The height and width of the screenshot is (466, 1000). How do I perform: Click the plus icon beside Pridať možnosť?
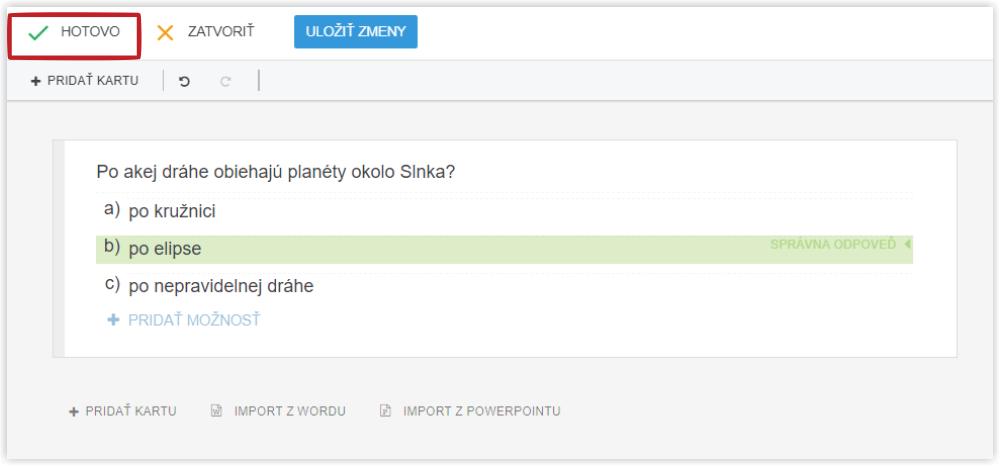(x=113, y=320)
